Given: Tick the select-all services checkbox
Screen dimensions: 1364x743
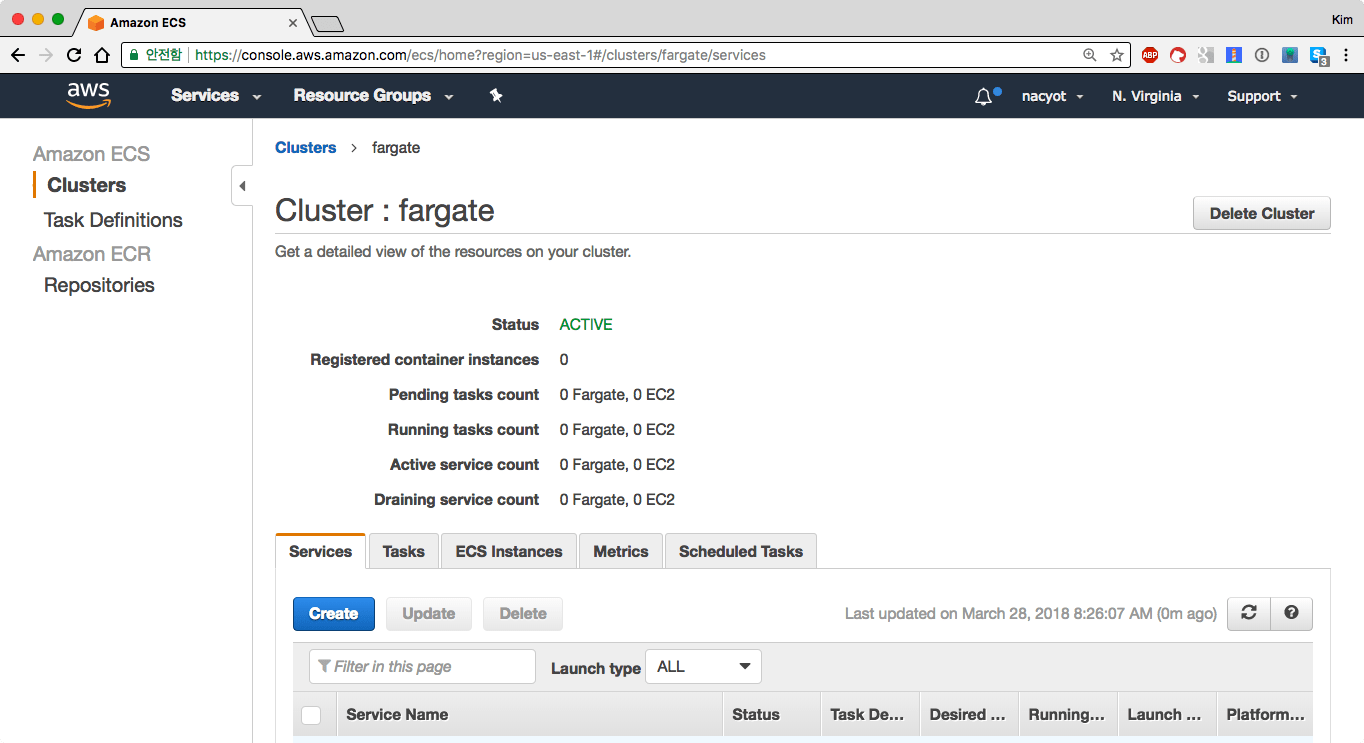Looking at the screenshot, I should point(311,715).
